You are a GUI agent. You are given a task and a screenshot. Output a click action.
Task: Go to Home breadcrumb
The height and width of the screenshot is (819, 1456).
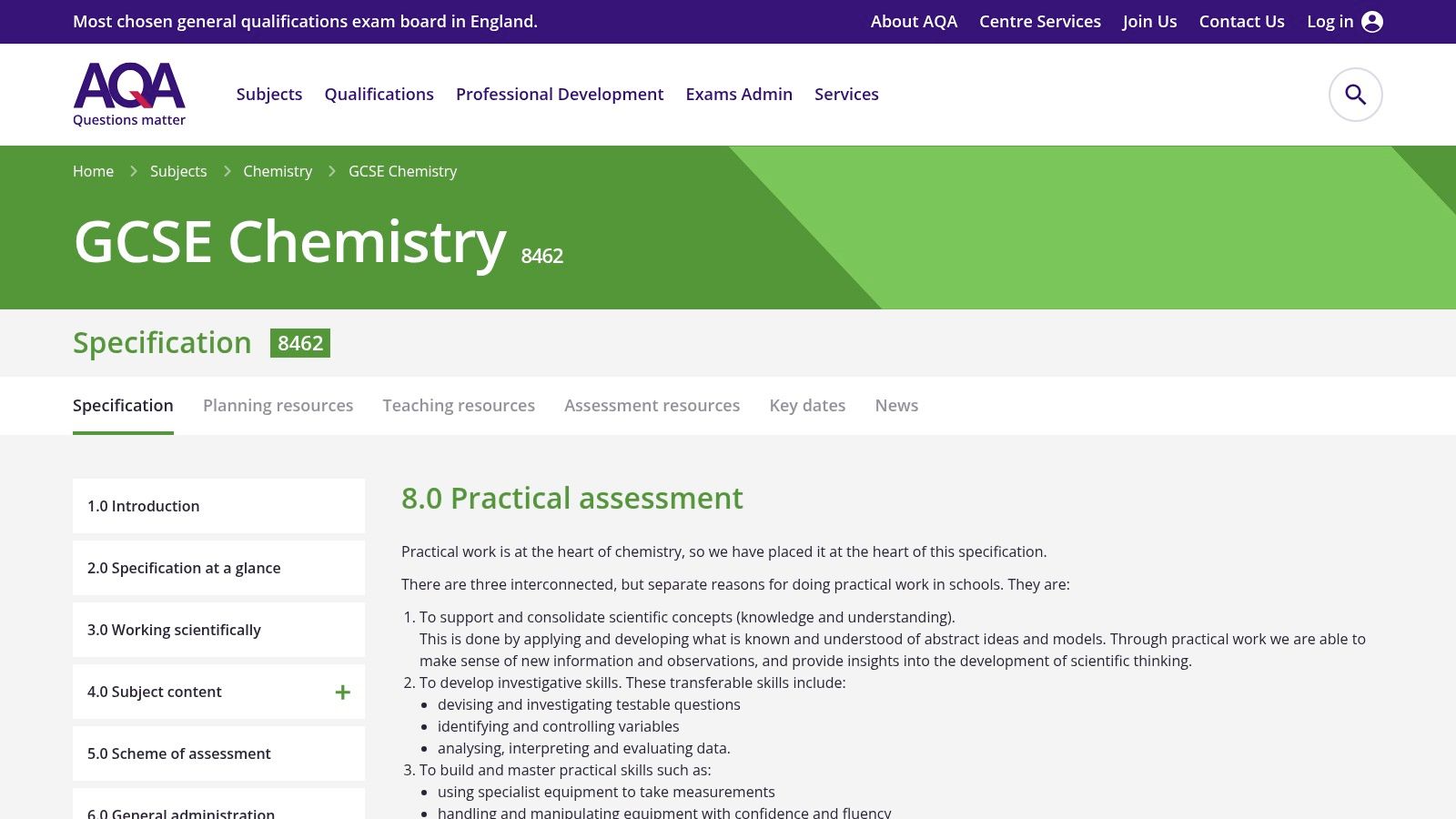[x=94, y=171]
